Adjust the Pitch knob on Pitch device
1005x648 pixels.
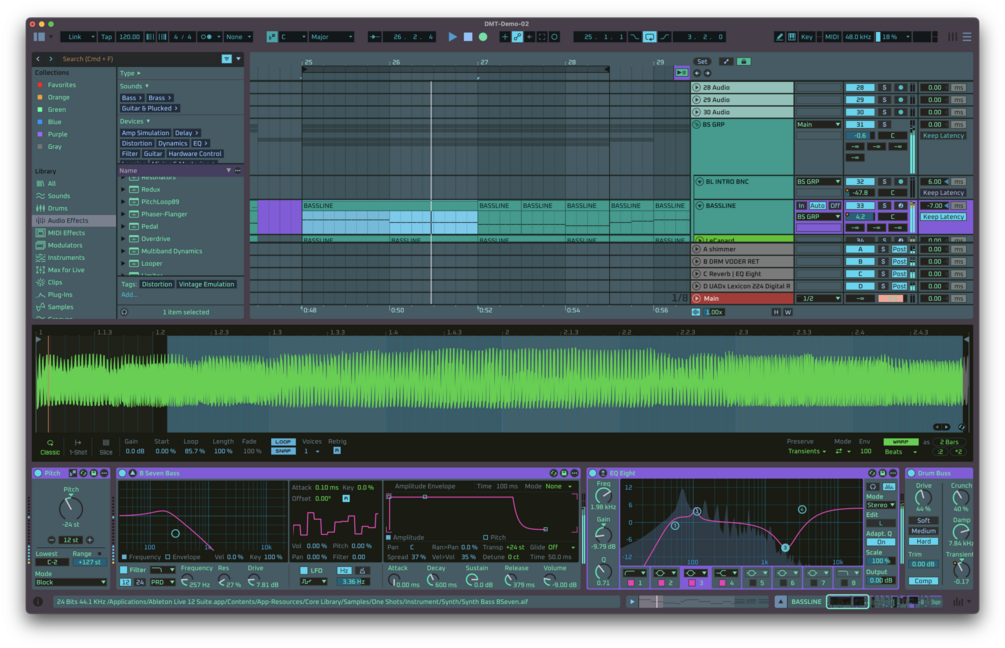click(x=71, y=509)
